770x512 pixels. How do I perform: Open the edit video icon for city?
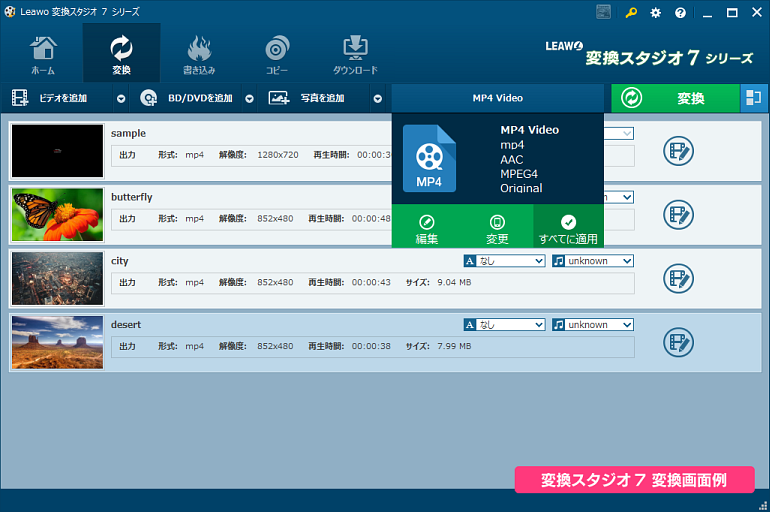pos(678,279)
